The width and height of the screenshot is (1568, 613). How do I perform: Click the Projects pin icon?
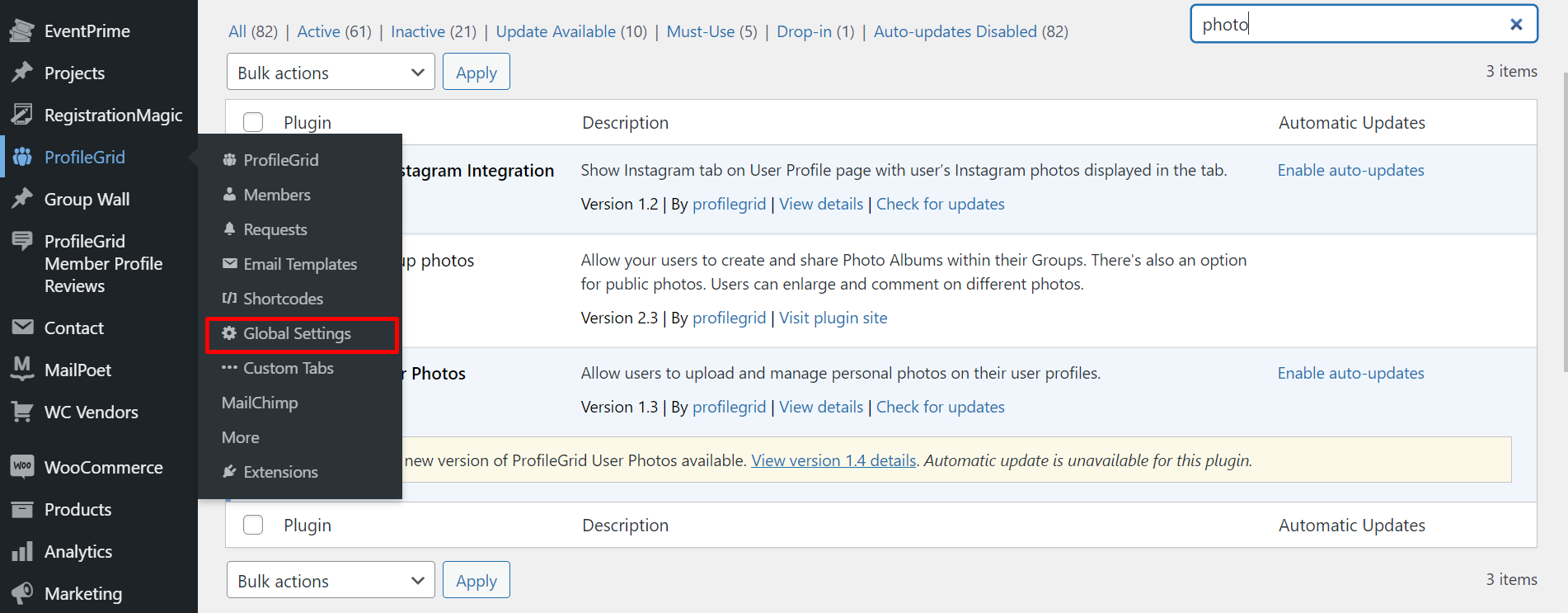click(22, 73)
